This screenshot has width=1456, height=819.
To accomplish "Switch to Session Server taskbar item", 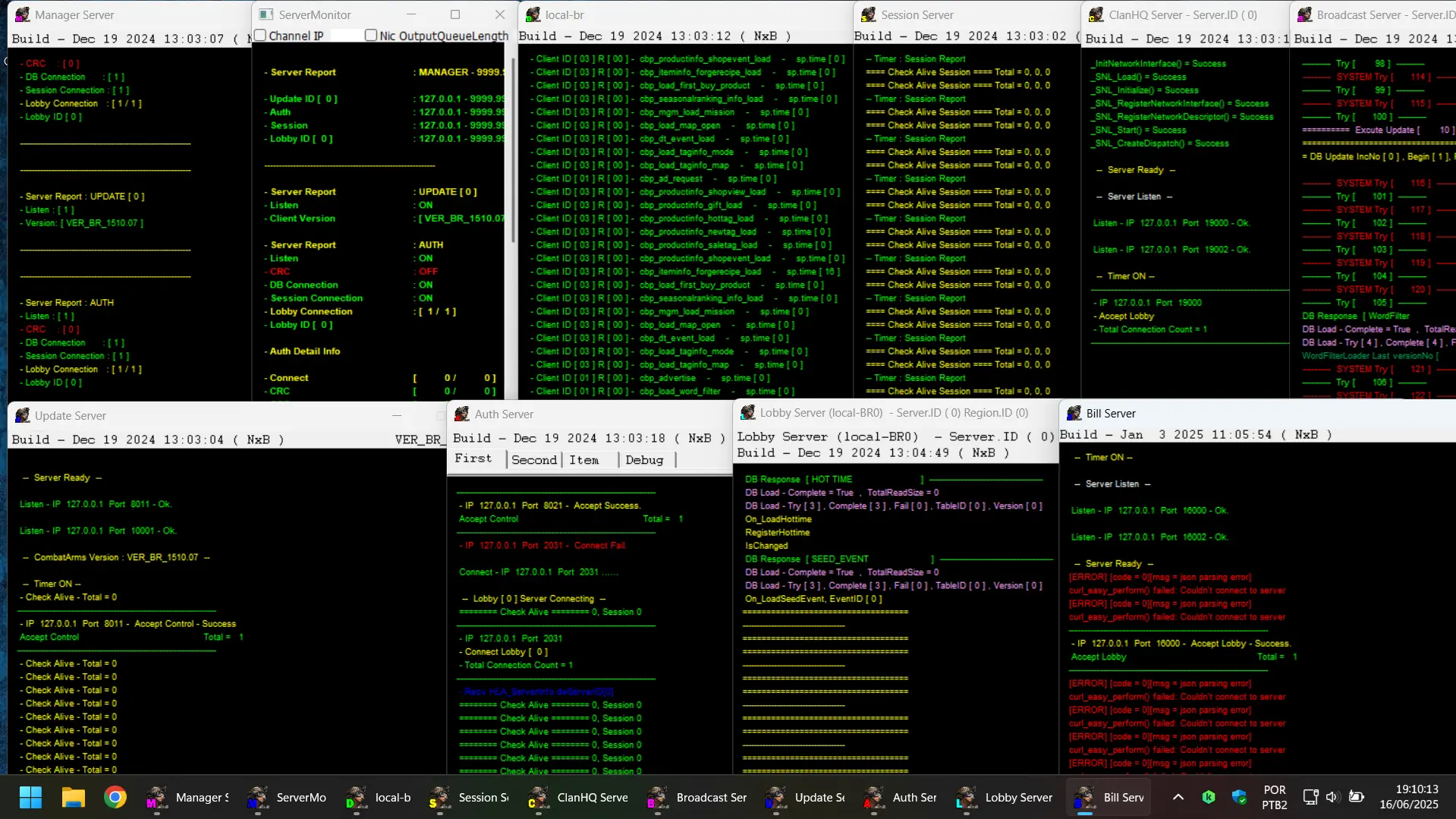I will [468, 797].
